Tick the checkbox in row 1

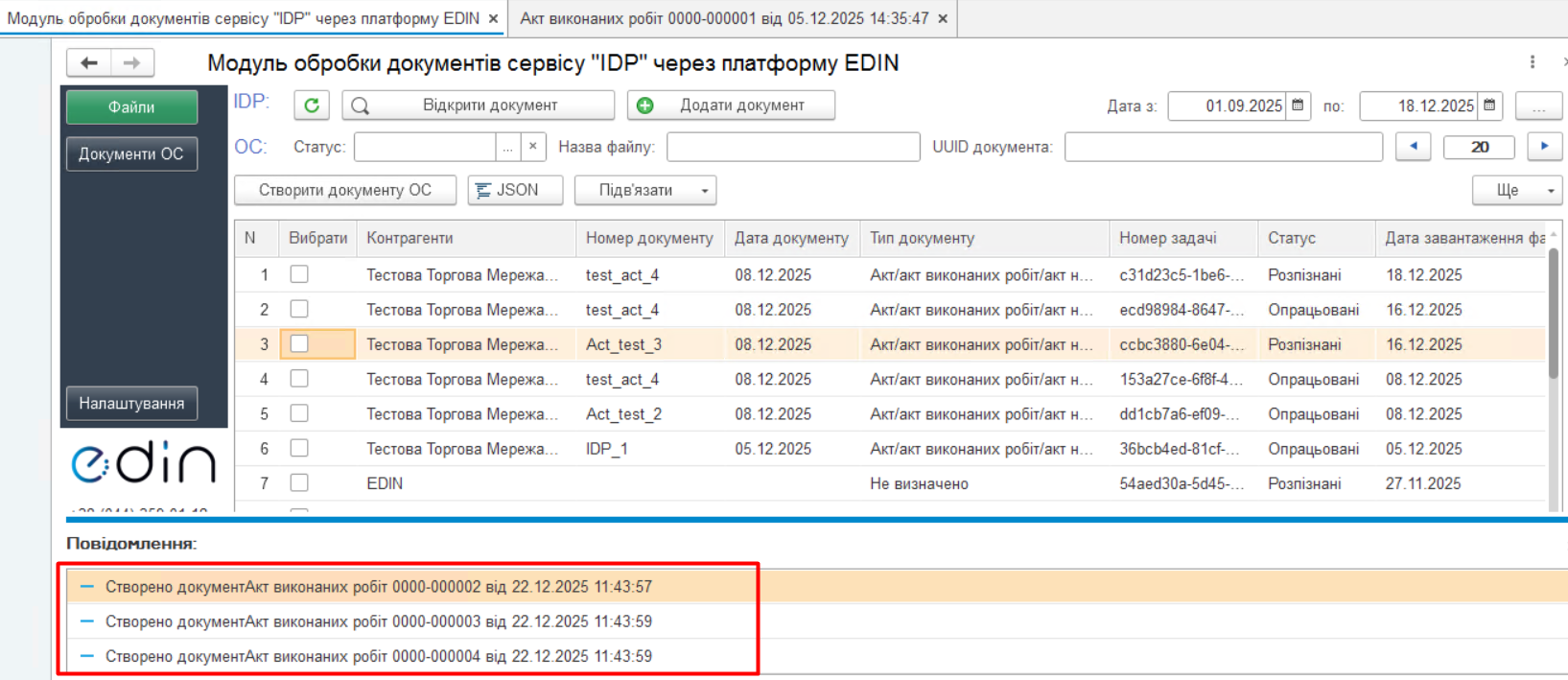pyautogui.click(x=299, y=275)
